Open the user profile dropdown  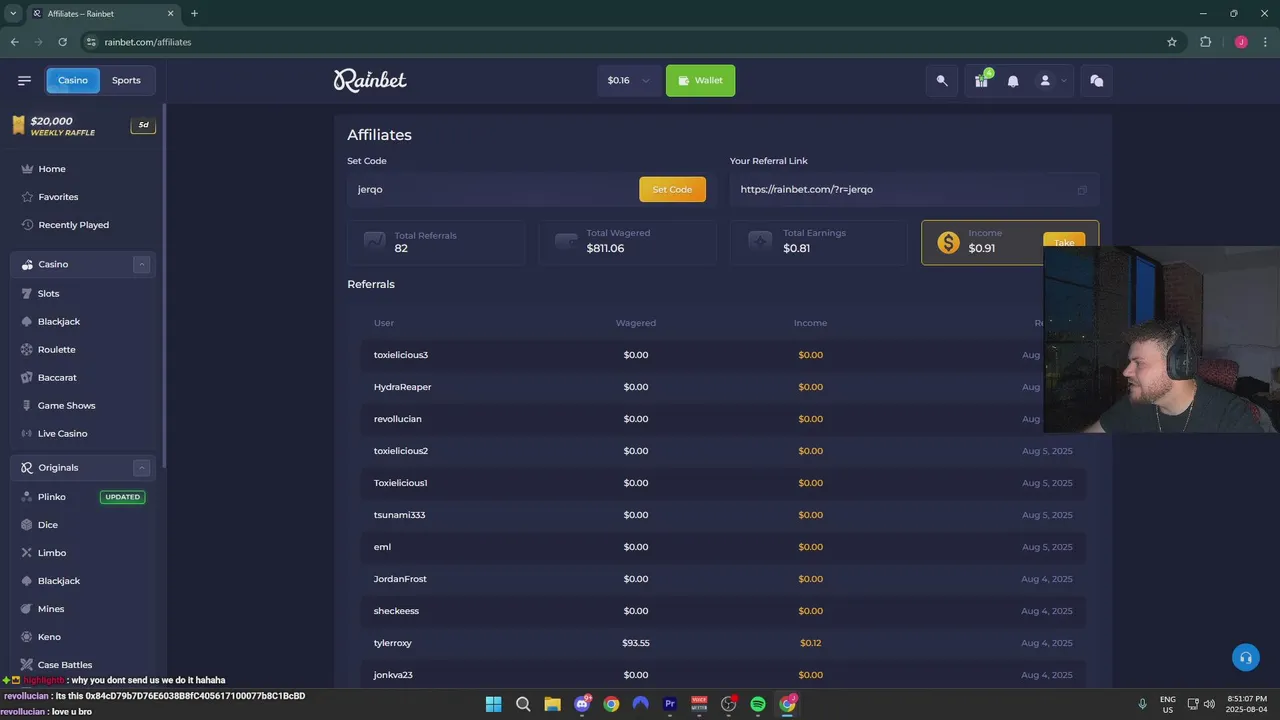click(x=1052, y=81)
